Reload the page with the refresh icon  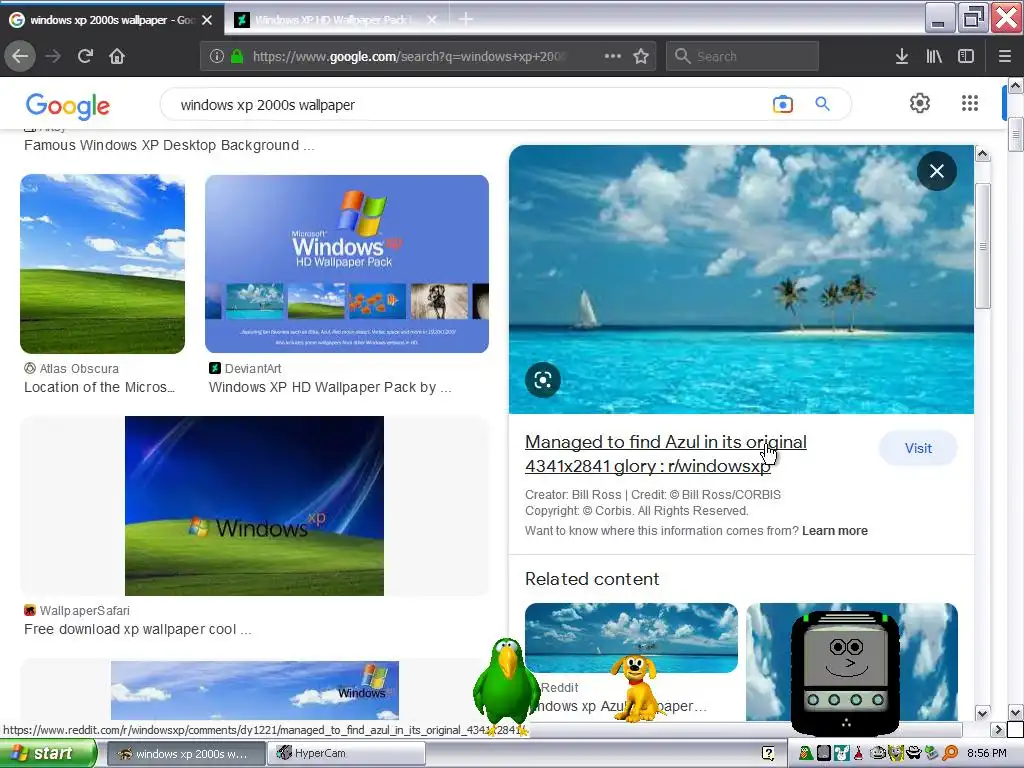(x=85, y=56)
